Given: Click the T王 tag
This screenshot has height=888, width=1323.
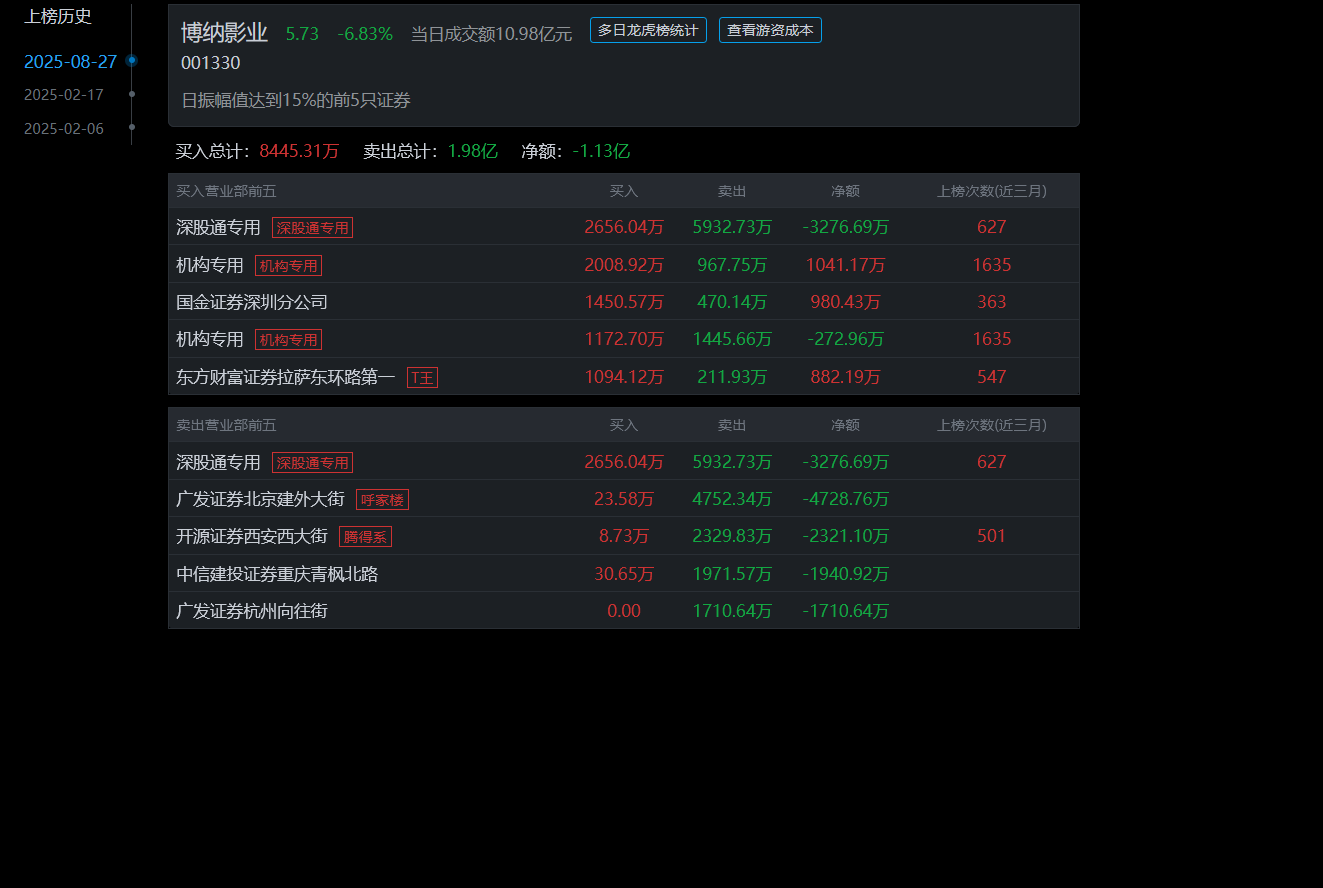Looking at the screenshot, I should pyautogui.click(x=422, y=378).
